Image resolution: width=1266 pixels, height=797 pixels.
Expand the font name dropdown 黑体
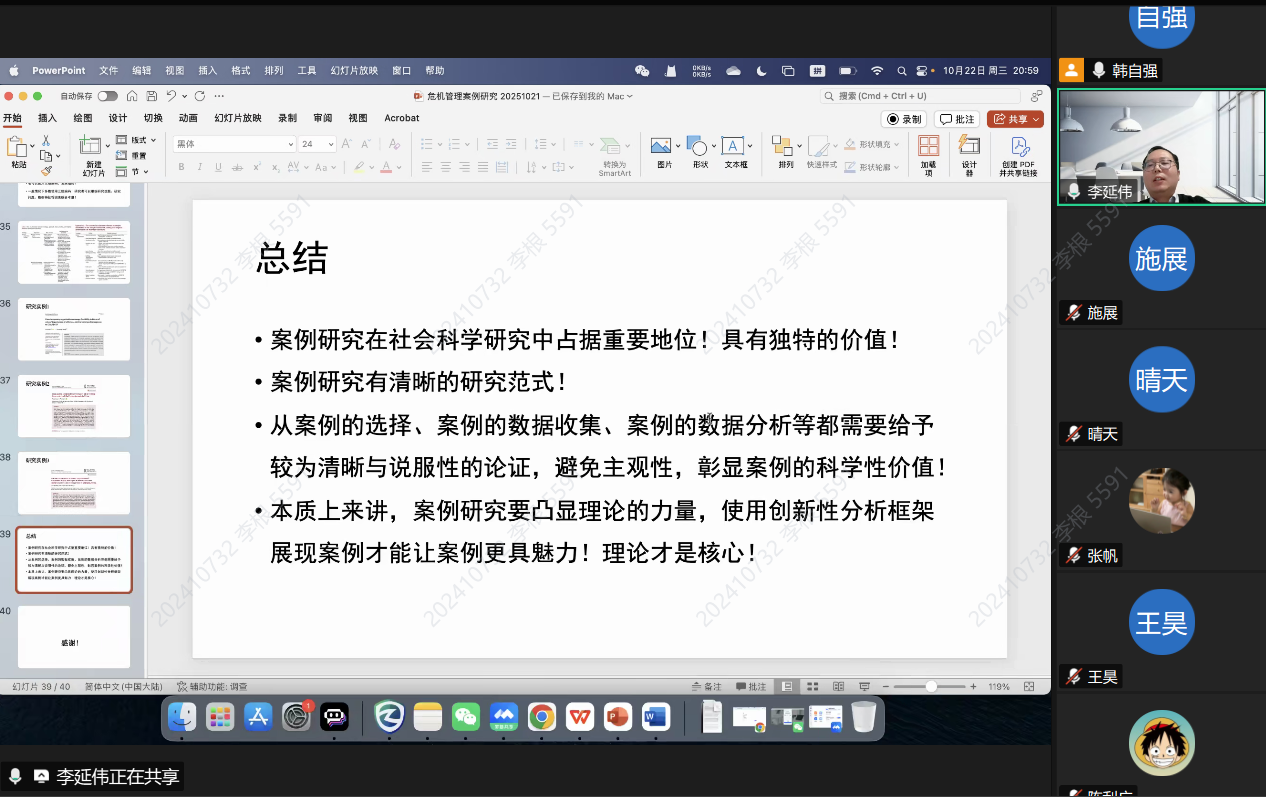291,144
